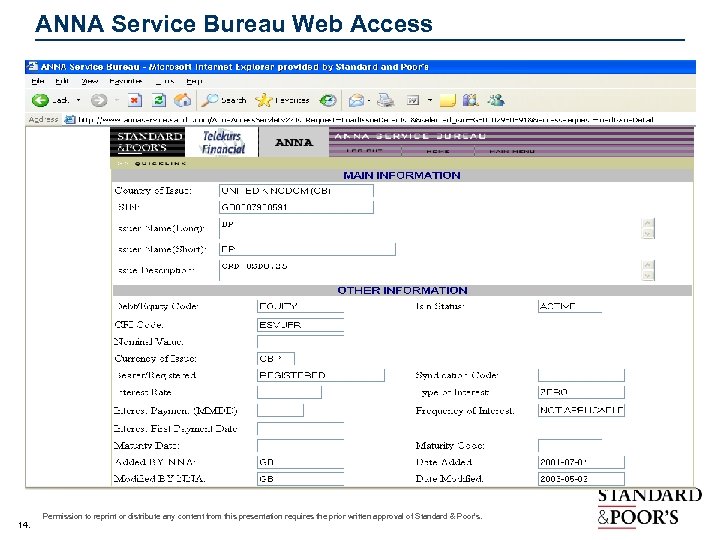
Task: Click the Log Out link in ANNA header
Action: pyautogui.click(x=365, y=151)
